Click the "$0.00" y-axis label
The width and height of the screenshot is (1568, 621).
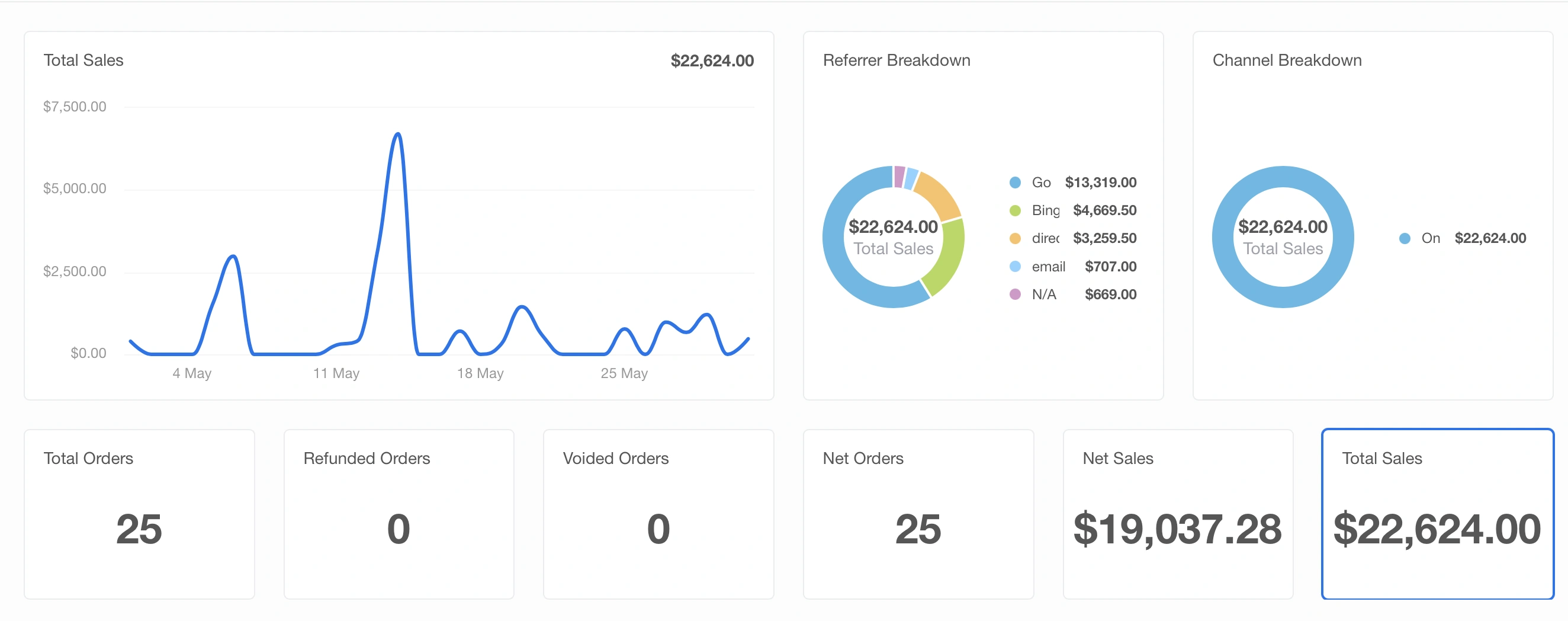tap(88, 353)
